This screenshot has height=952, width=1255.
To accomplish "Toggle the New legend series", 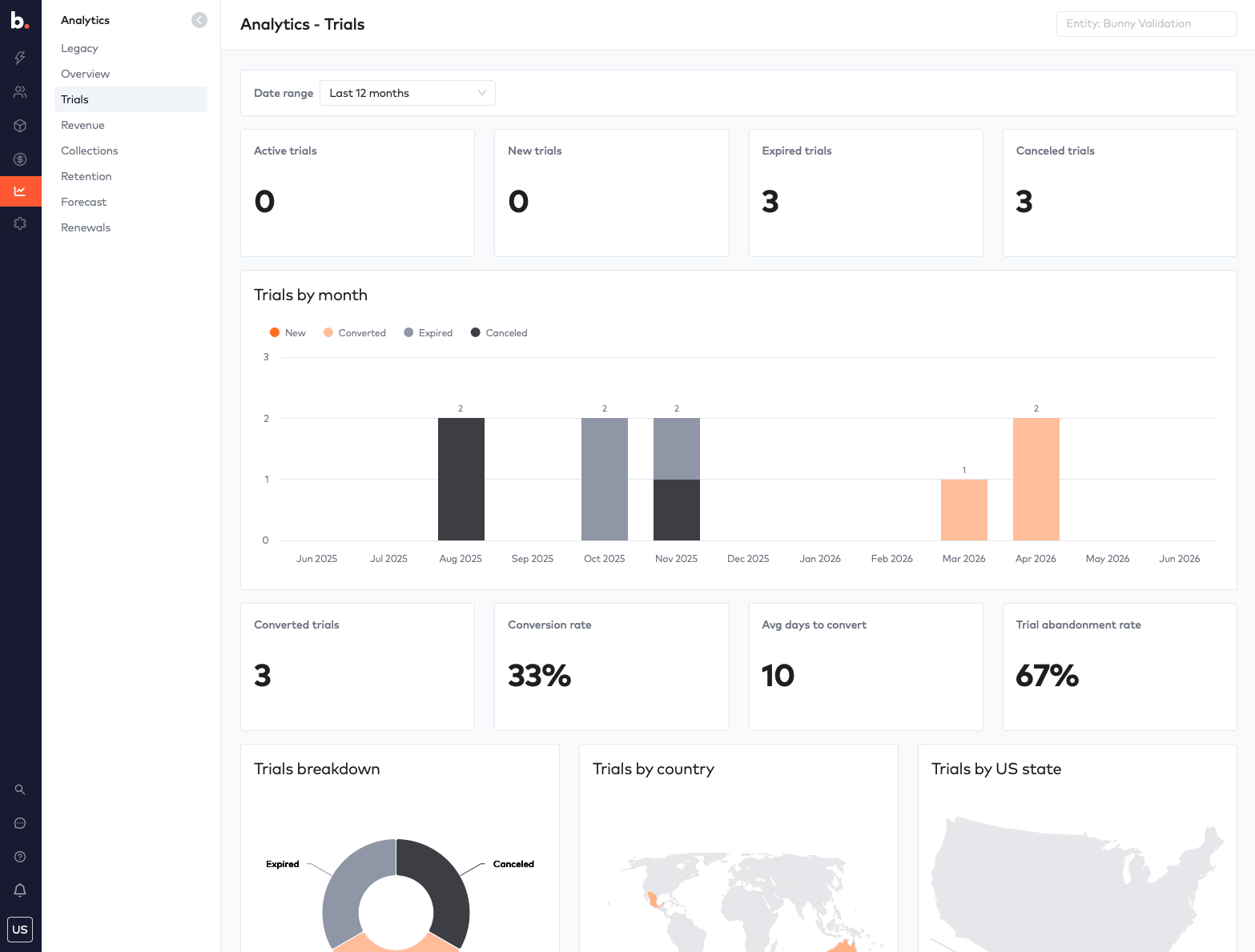I will [288, 333].
